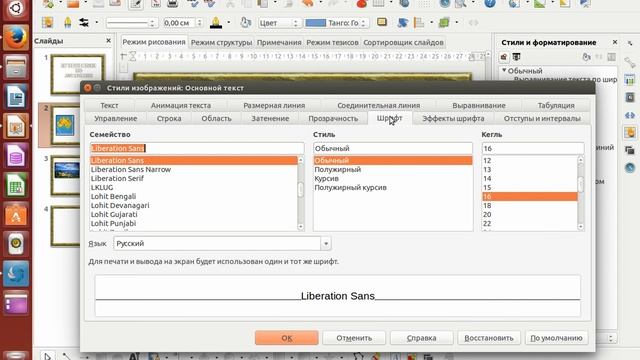Click the Восстановить button
640x360 pixels.
tap(489, 338)
